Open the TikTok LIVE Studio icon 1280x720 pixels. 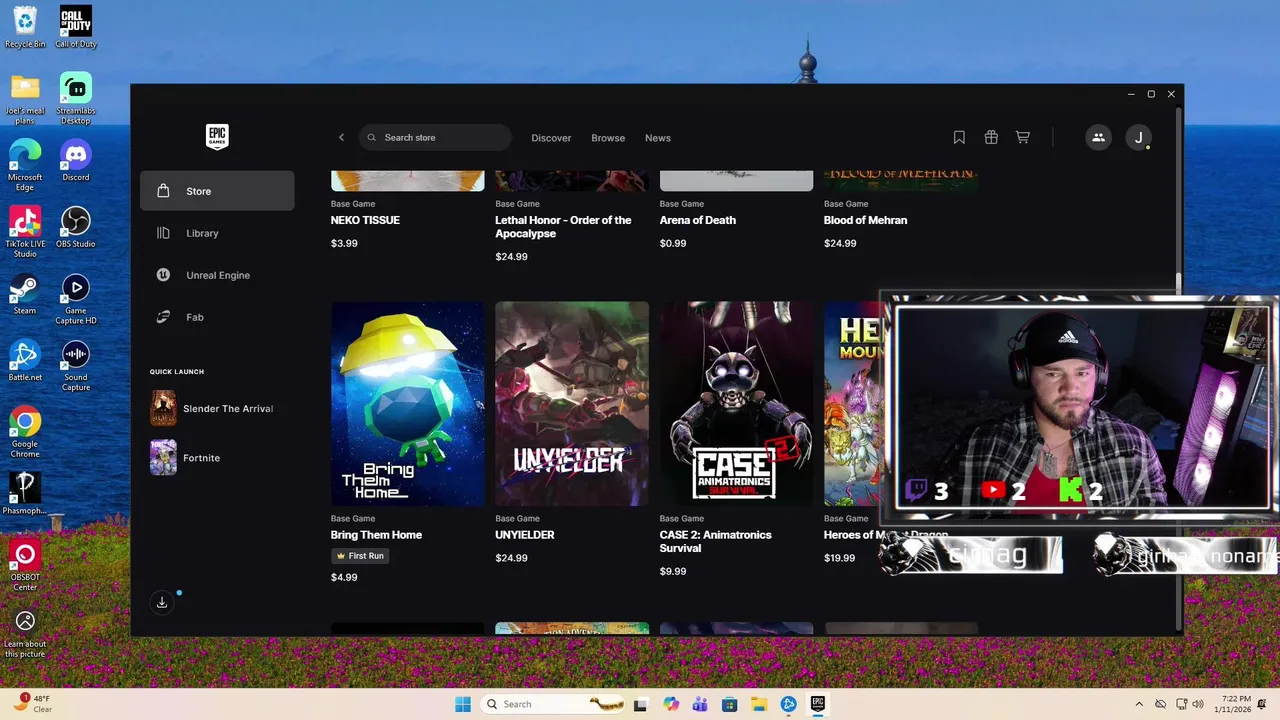[x=25, y=232]
